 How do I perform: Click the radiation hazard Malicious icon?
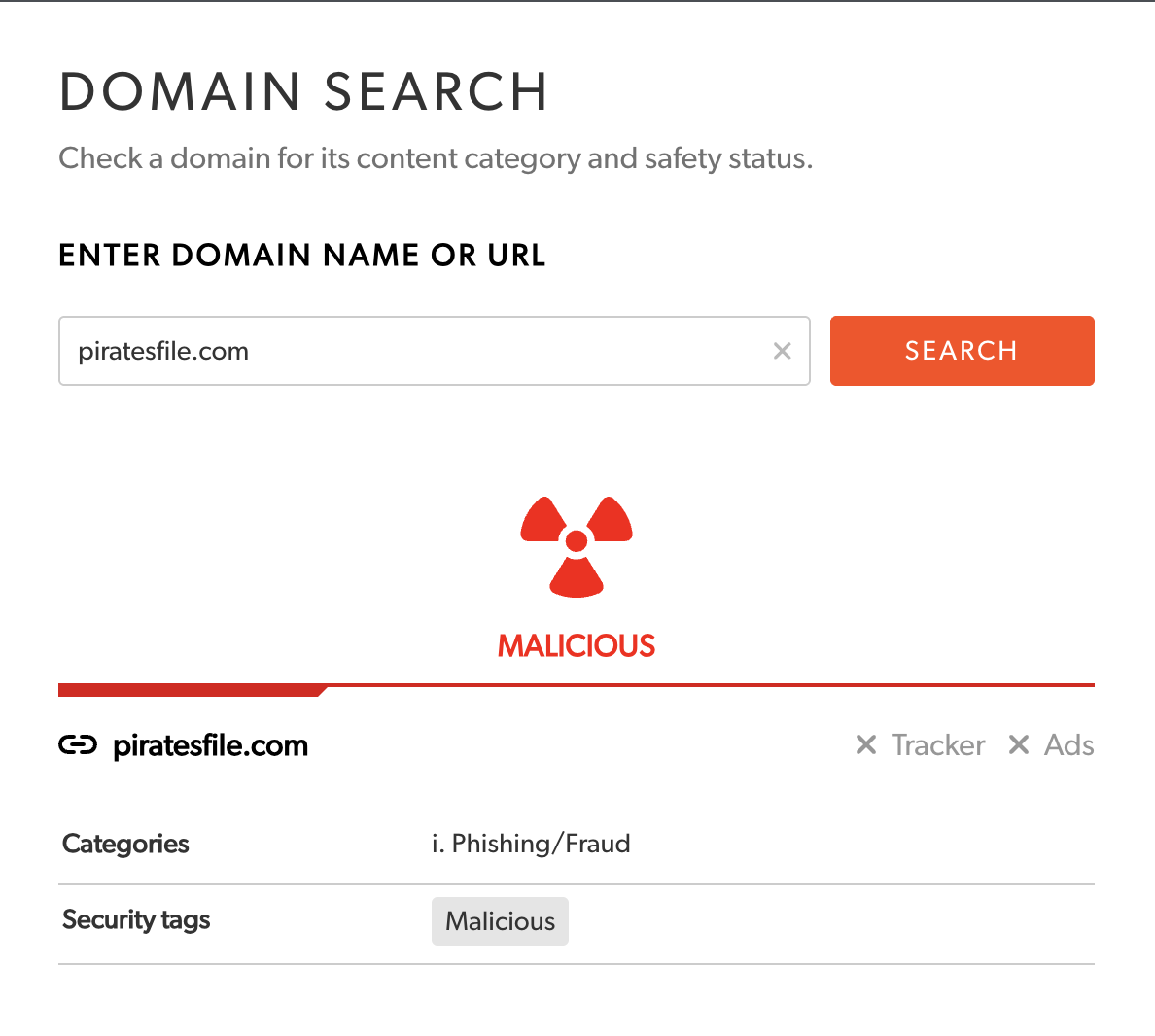coord(577,546)
